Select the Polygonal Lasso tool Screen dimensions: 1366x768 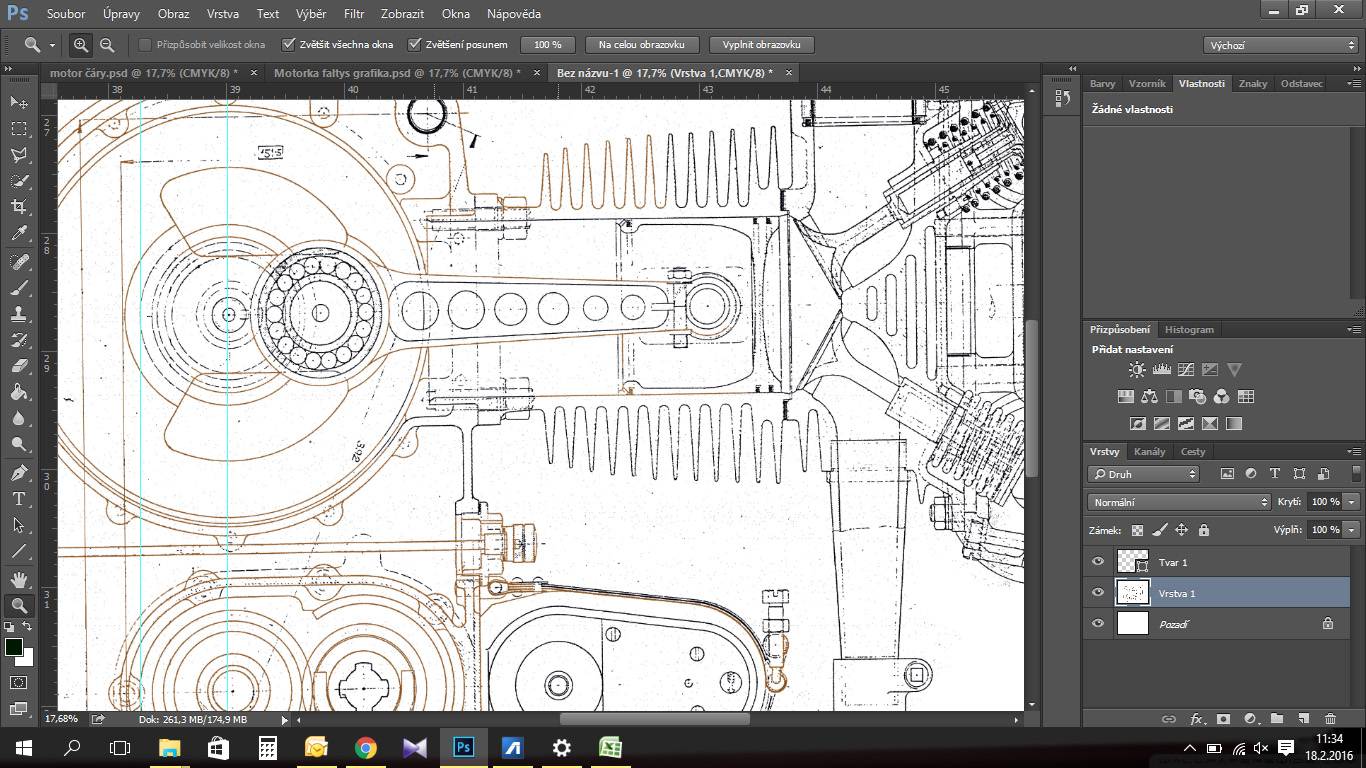pos(19,155)
